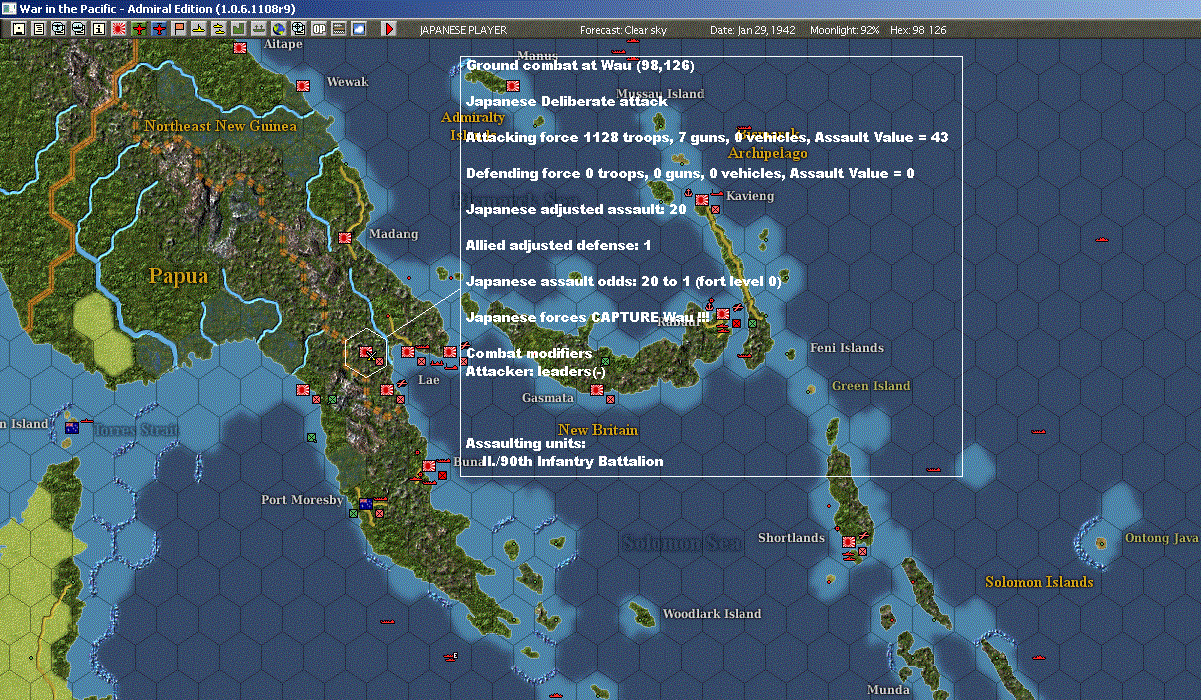
Task: Click the 'Papua' map label
Action: click(178, 276)
